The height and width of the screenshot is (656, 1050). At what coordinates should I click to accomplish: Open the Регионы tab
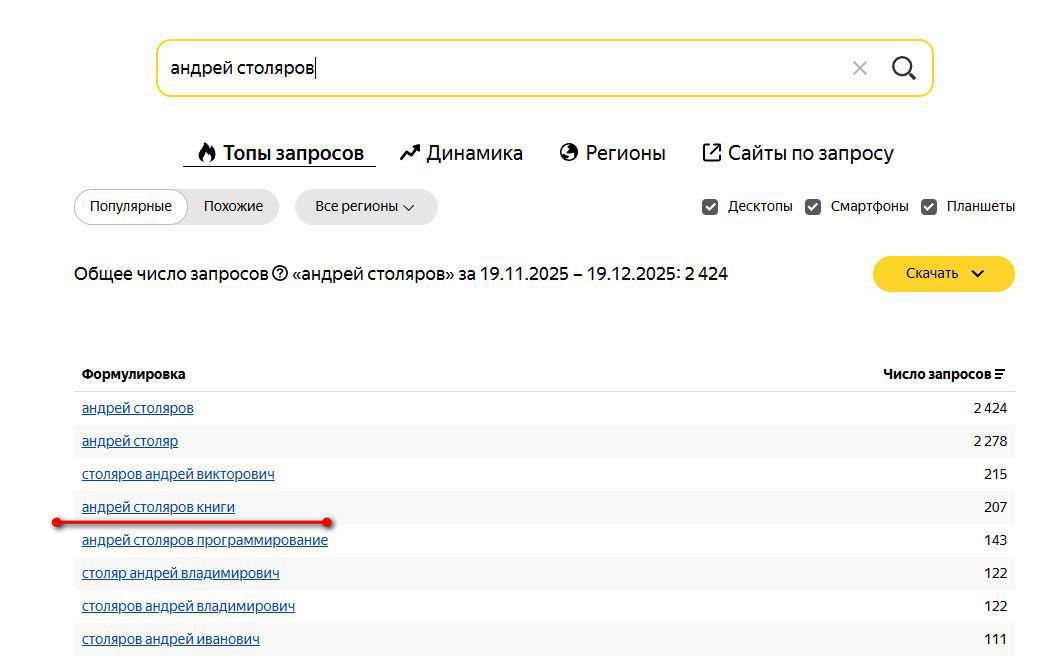pos(612,153)
